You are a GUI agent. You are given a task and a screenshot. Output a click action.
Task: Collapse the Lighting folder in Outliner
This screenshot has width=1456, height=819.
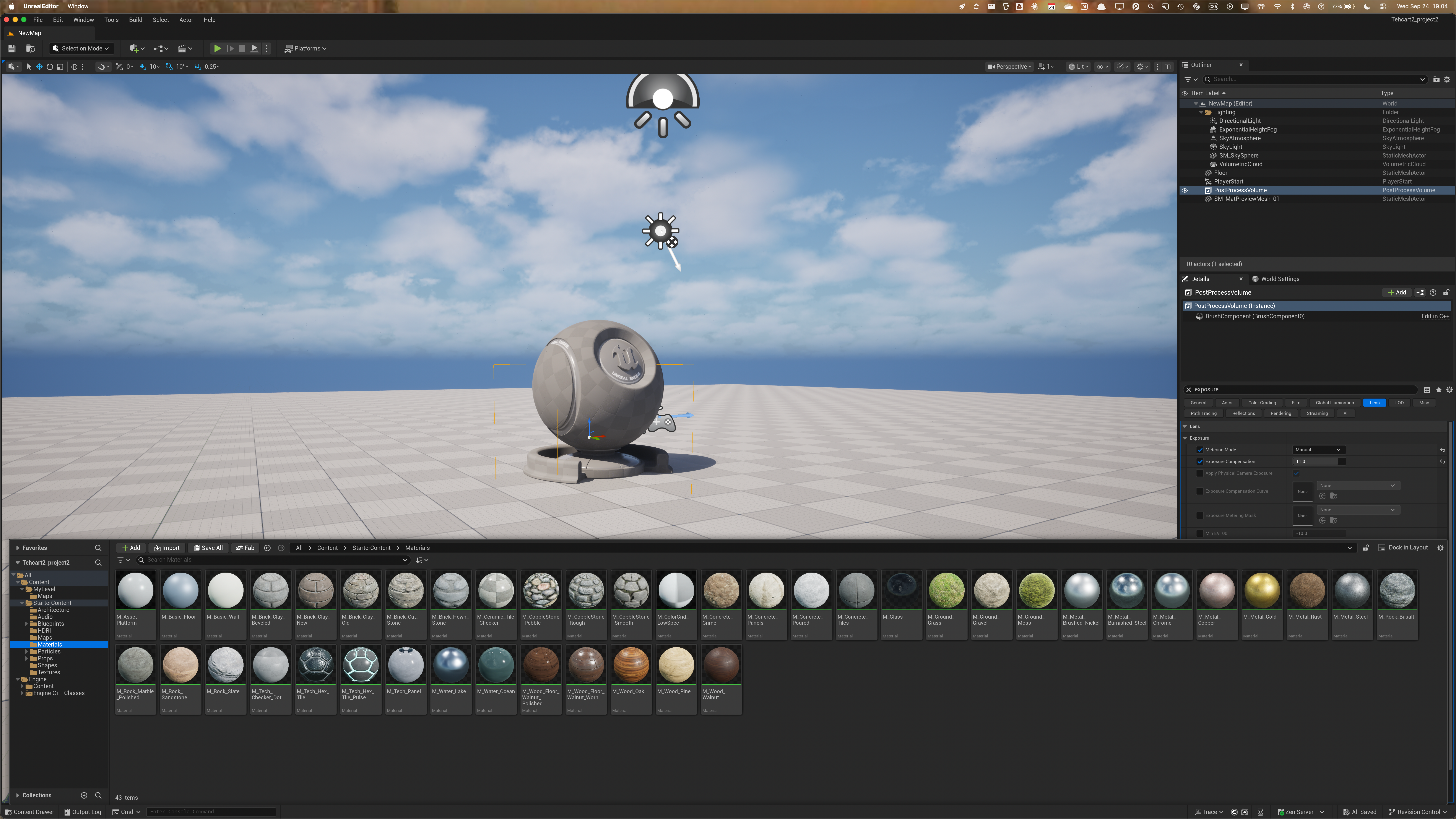pyautogui.click(x=1201, y=112)
